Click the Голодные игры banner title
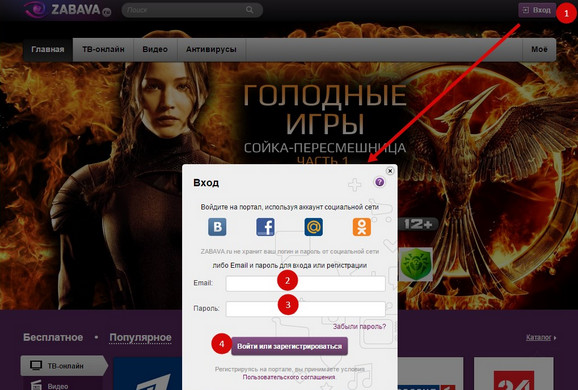The image size is (578, 390). click(x=325, y=109)
